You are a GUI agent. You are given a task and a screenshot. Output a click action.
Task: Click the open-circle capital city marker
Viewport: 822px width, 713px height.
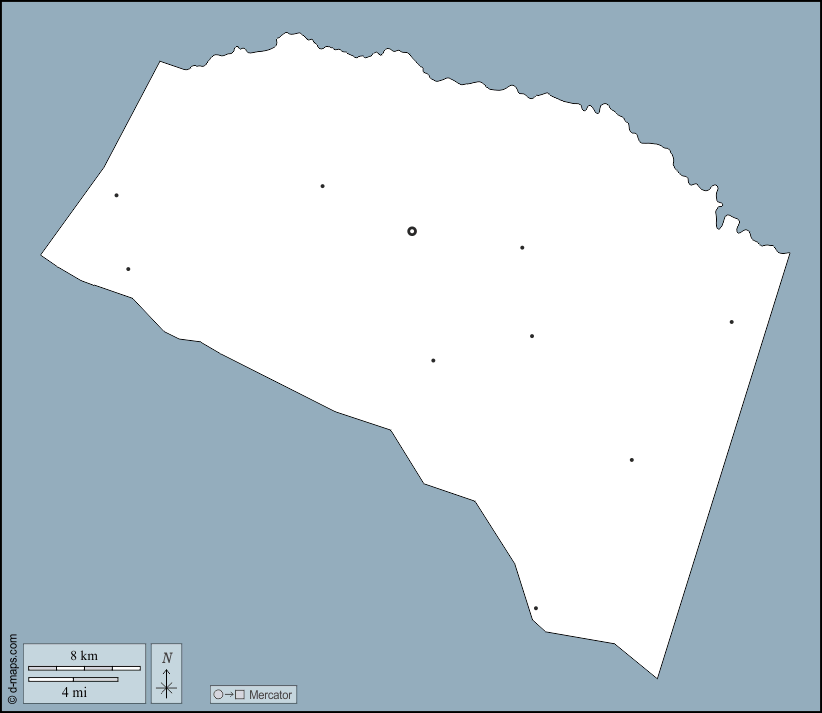412,231
